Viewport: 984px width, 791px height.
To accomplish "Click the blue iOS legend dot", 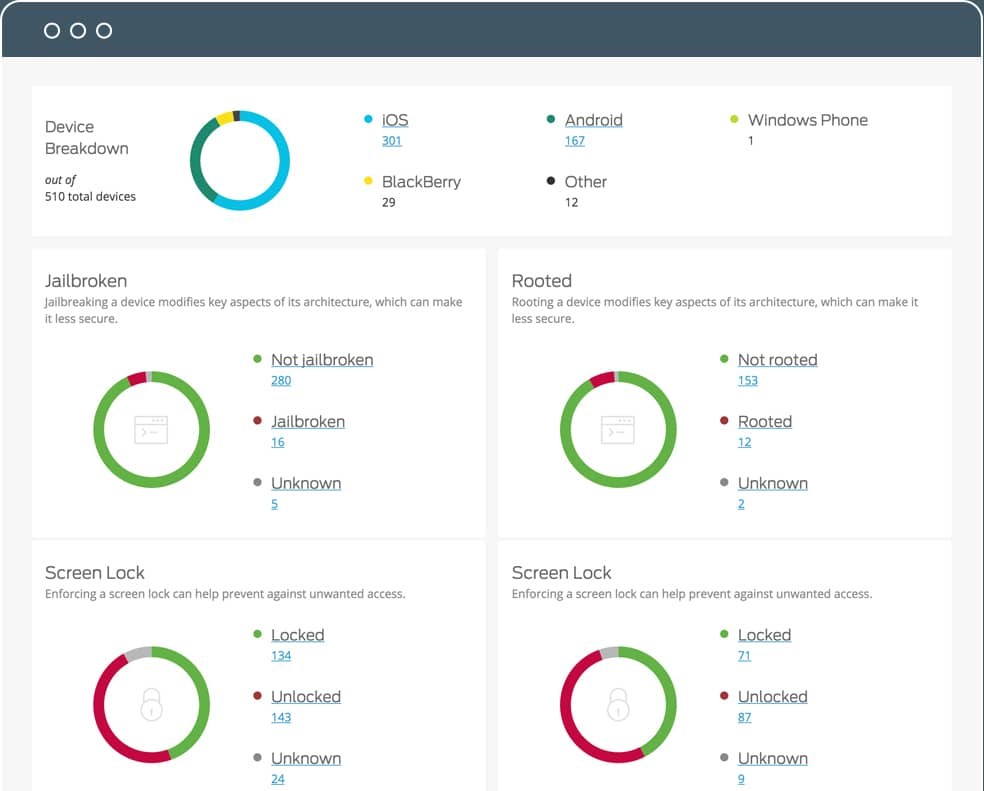I will tap(368, 119).
